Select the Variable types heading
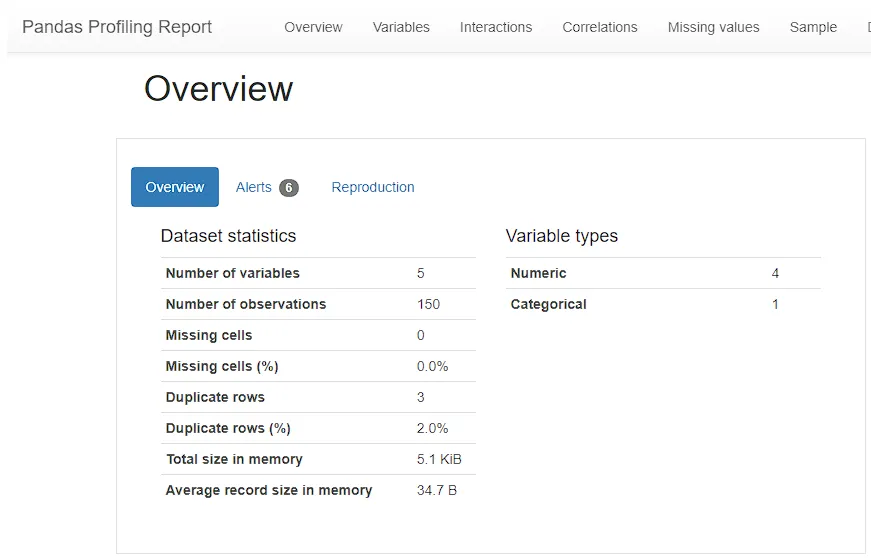The width and height of the screenshot is (871, 558). click(x=562, y=236)
